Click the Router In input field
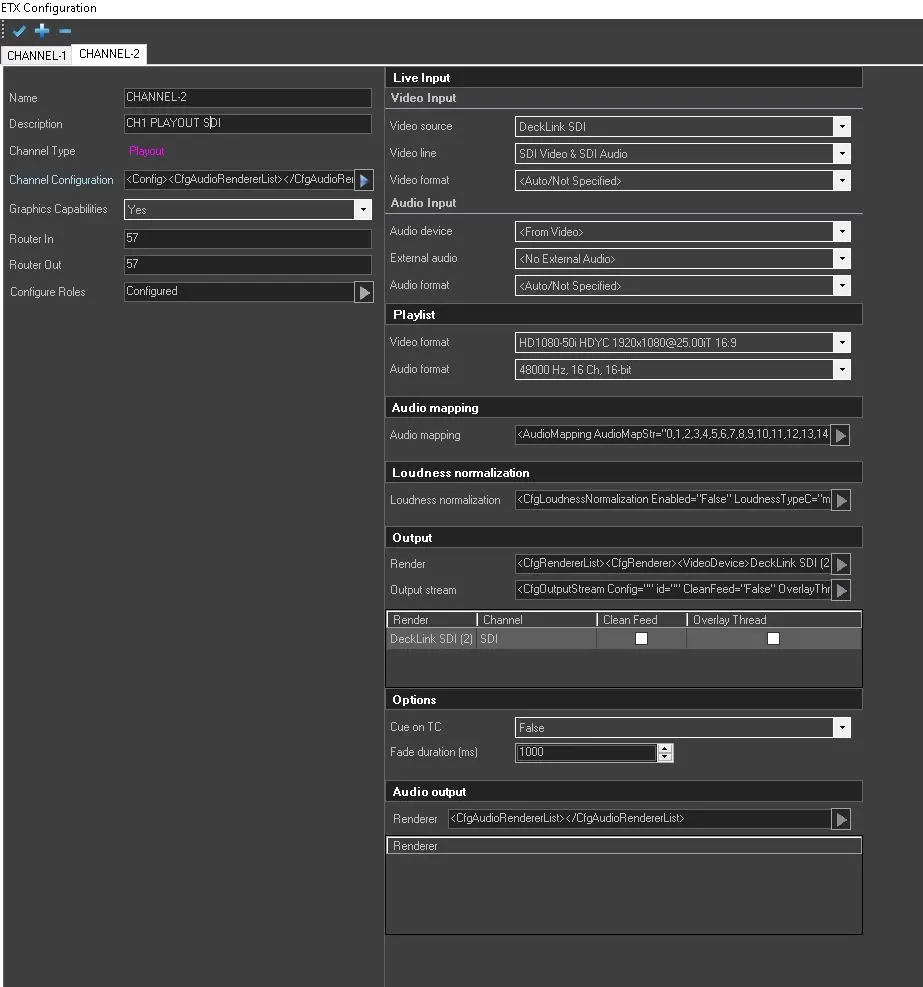The image size is (923, 987). pos(247,239)
